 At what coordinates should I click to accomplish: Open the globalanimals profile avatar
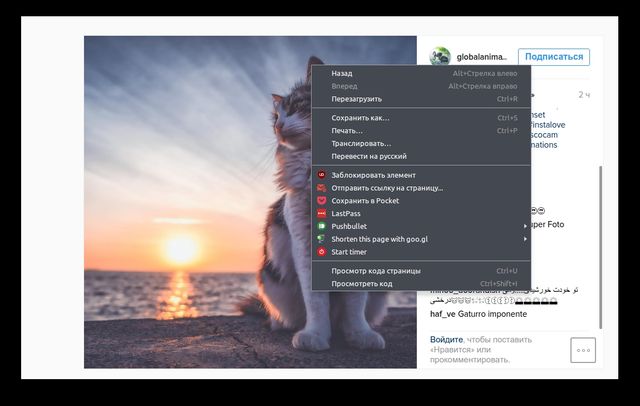click(x=440, y=57)
